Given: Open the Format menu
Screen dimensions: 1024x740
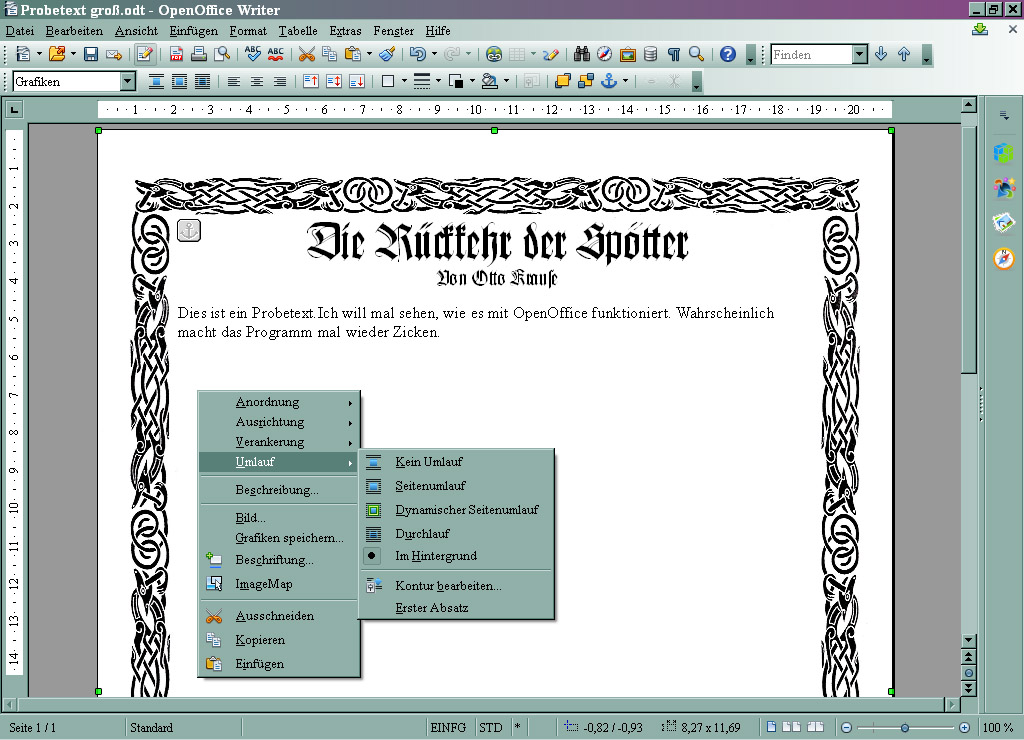Looking at the screenshot, I should pyautogui.click(x=248, y=31).
